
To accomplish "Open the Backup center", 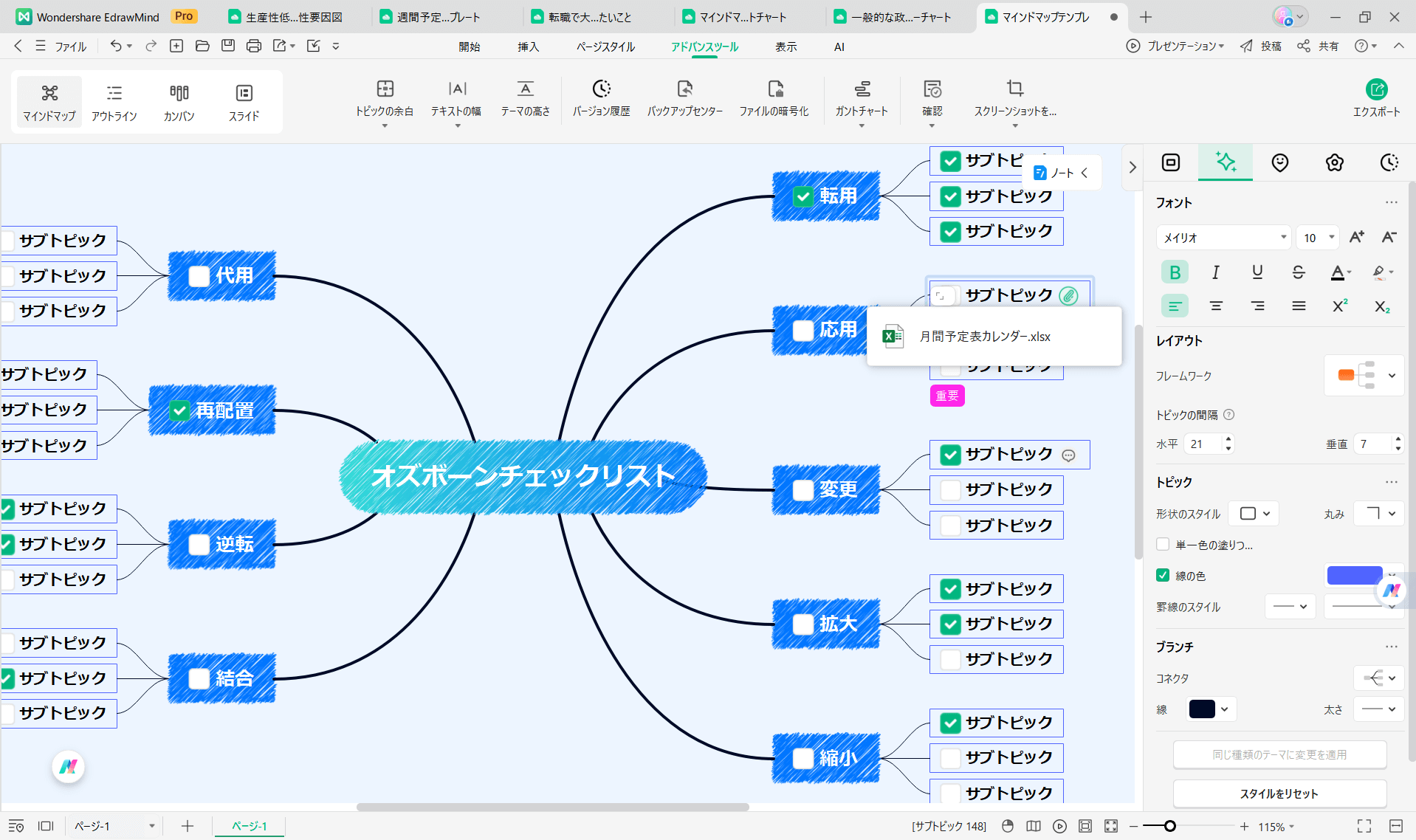I will click(x=684, y=100).
